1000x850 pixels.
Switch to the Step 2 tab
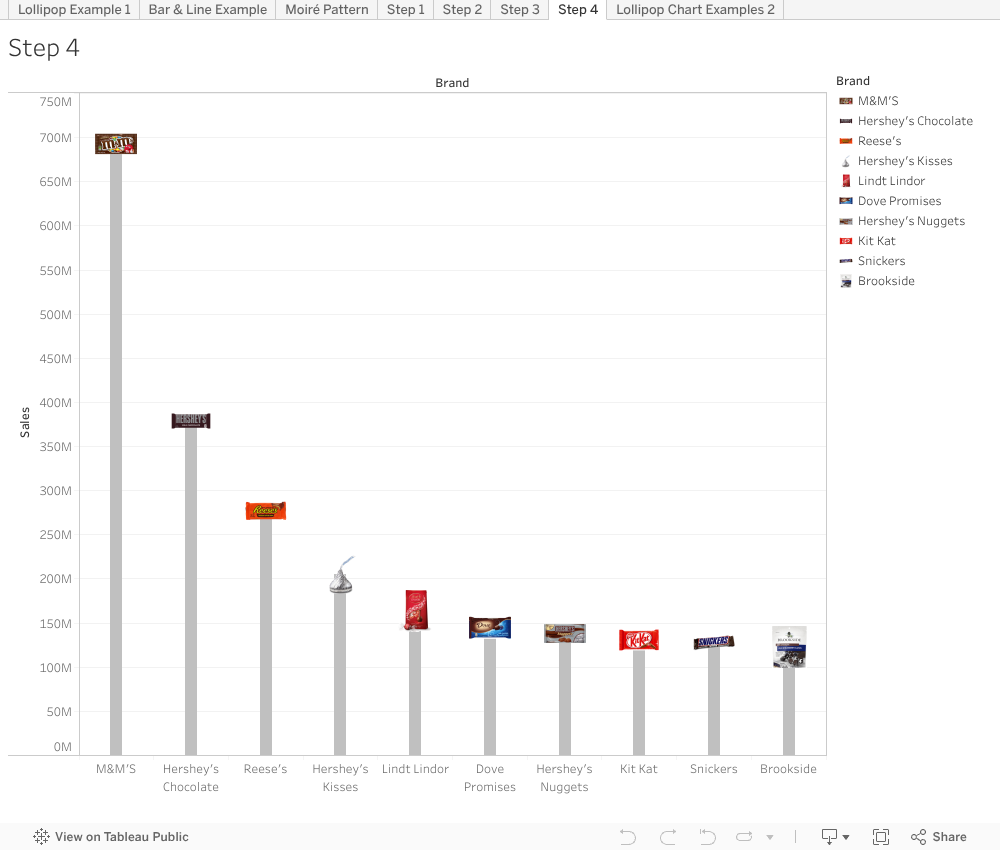[462, 9]
